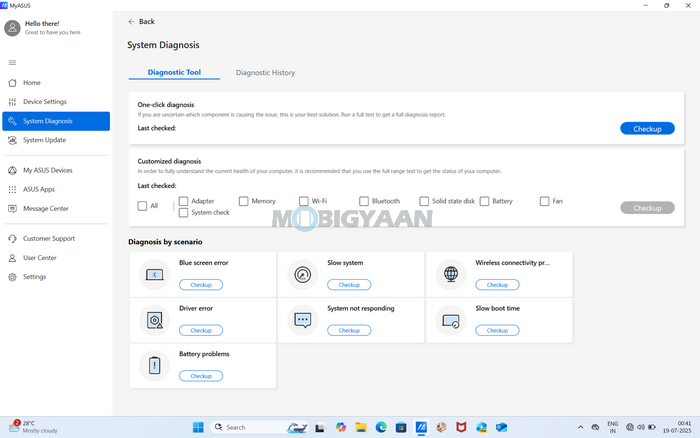Select the Diagnostic Tool tab
Viewport: 700px width, 438px height.
[x=174, y=72]
